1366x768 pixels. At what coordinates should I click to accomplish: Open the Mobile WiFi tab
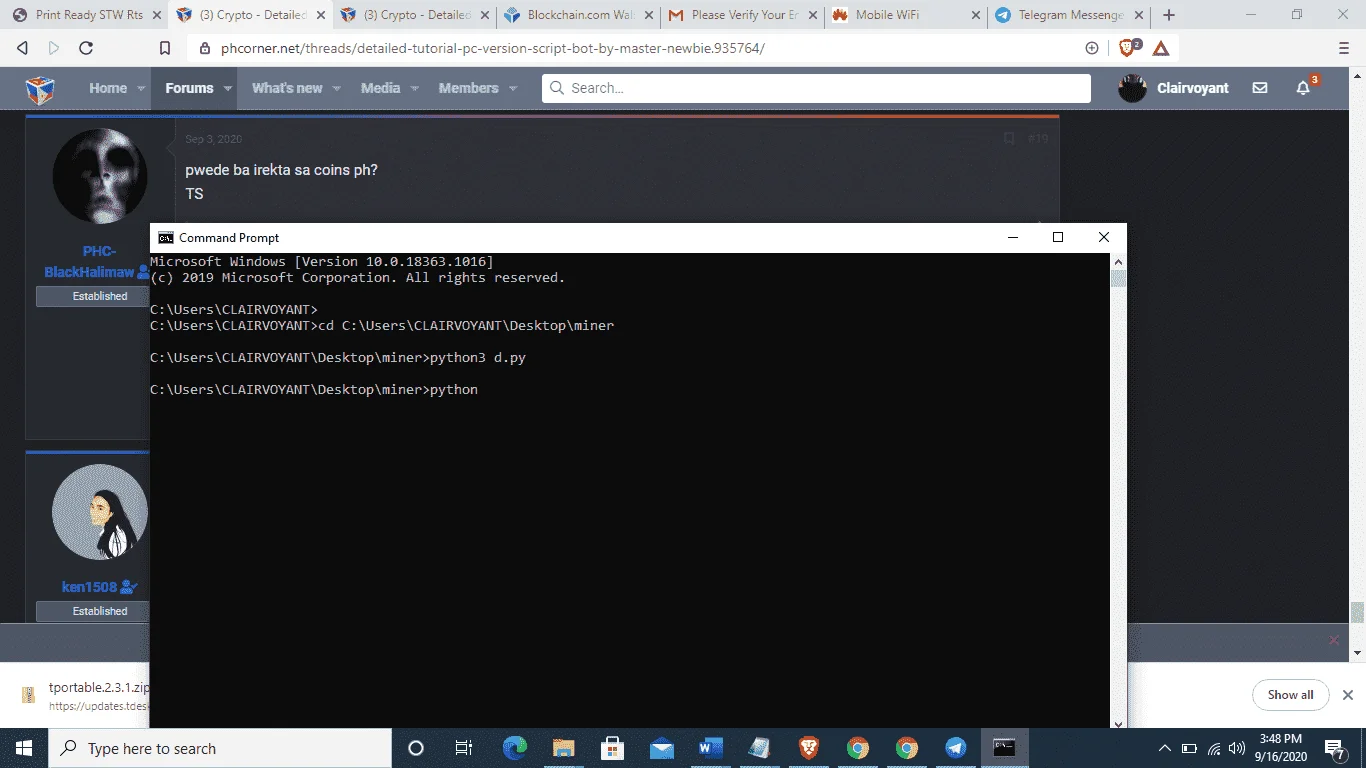904,15
